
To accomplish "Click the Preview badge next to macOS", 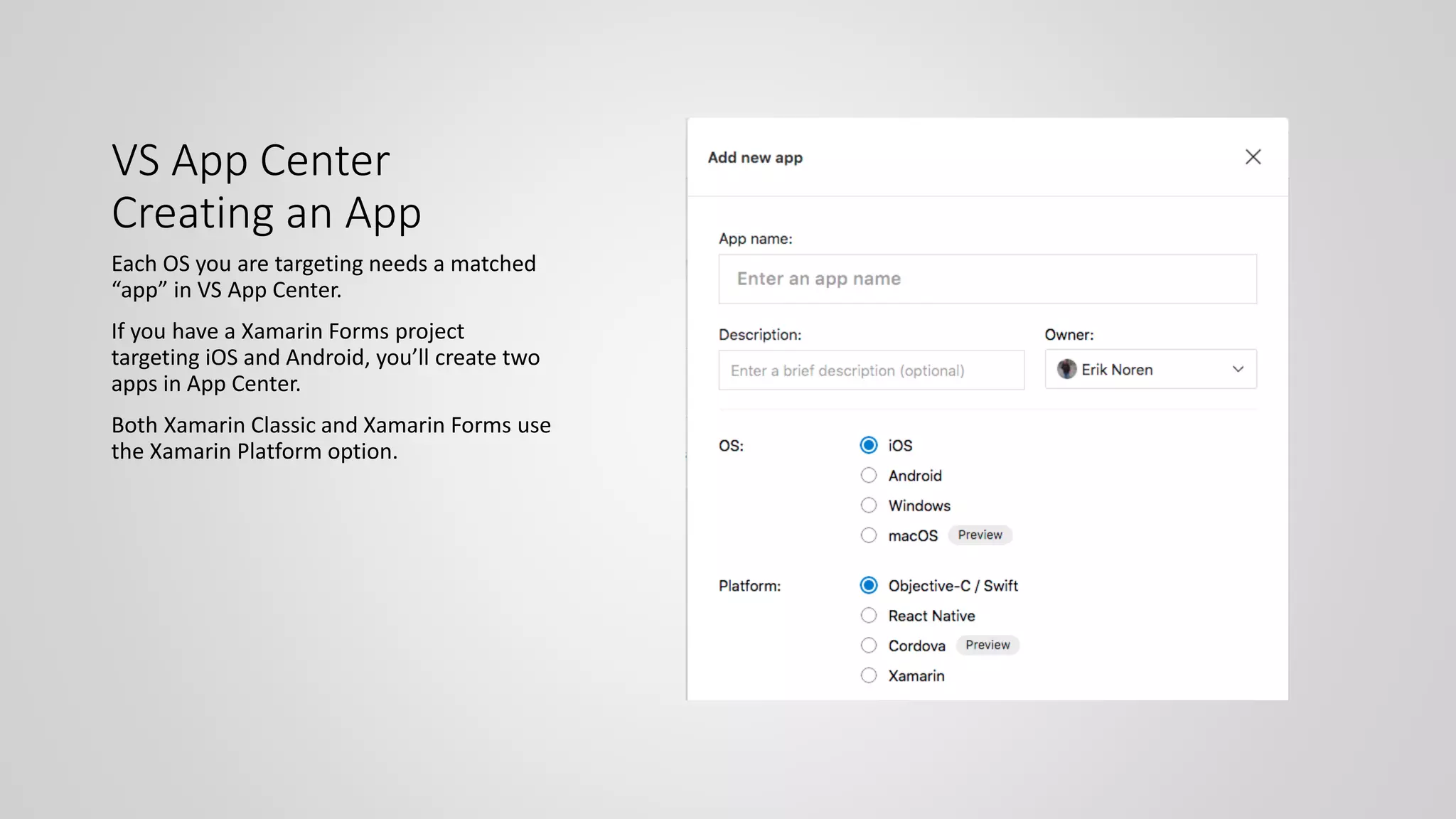I will pyautogui.click(x=980, y=535).
